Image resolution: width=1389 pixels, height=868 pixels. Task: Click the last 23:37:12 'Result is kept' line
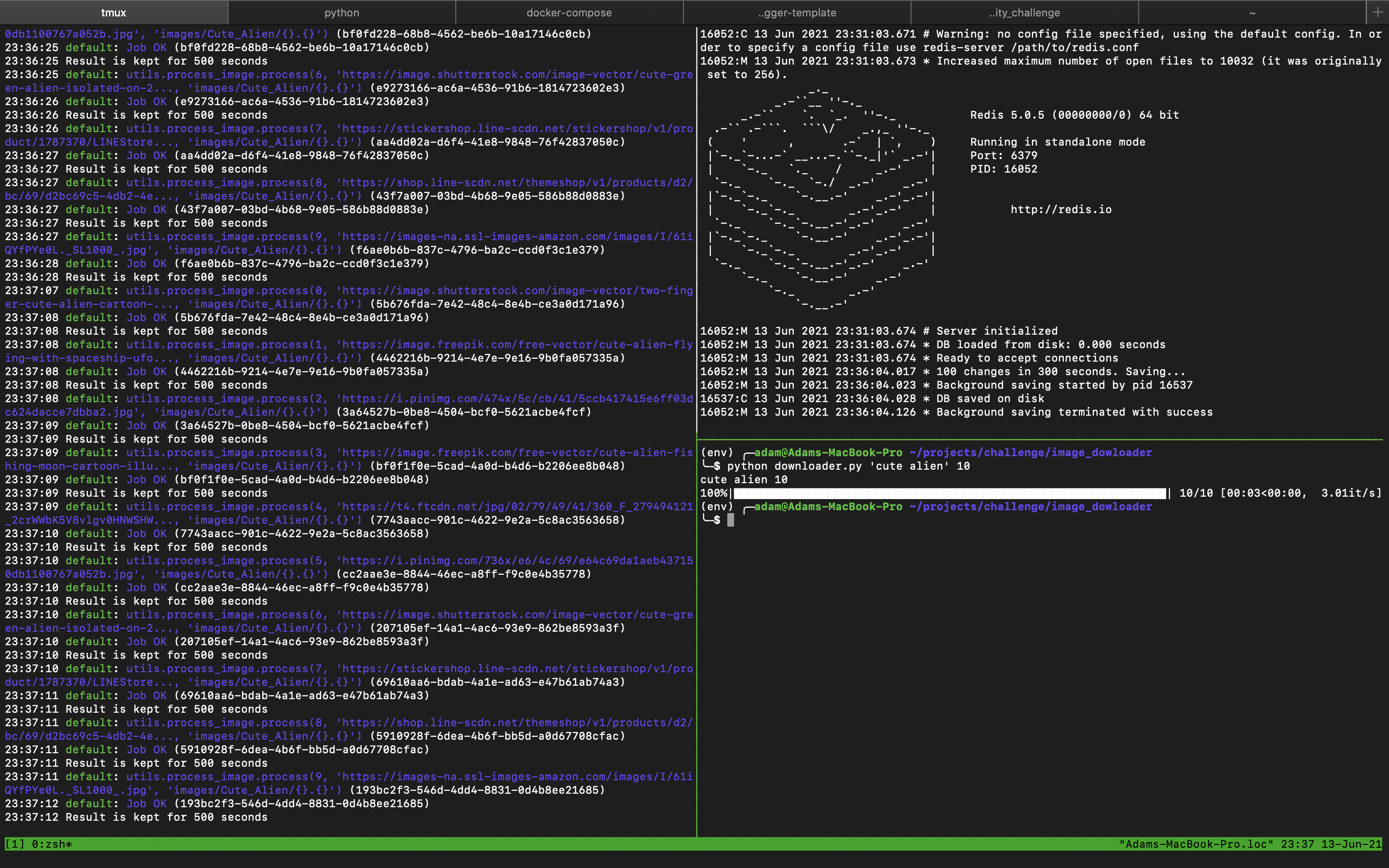pos(136,817)
